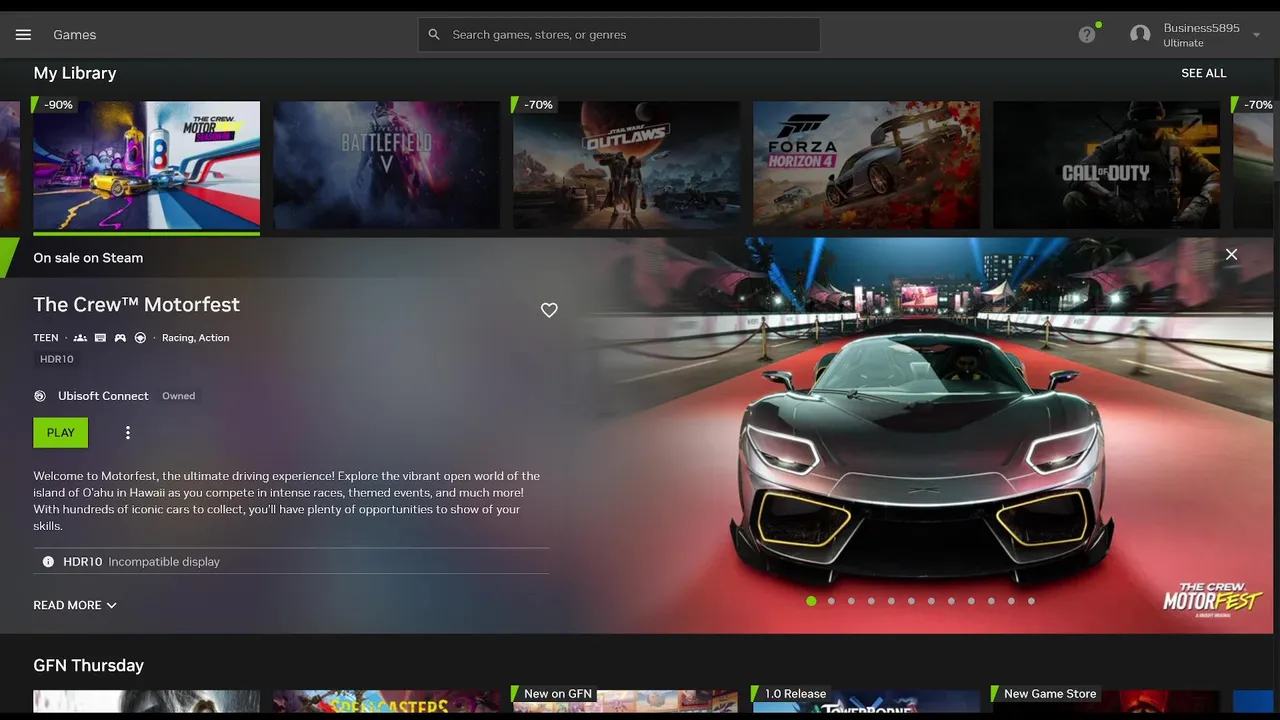Click the HDR10 info circle icon
Image resolution: width=1280 pixels, height=720 pixels.
point(48,562)
